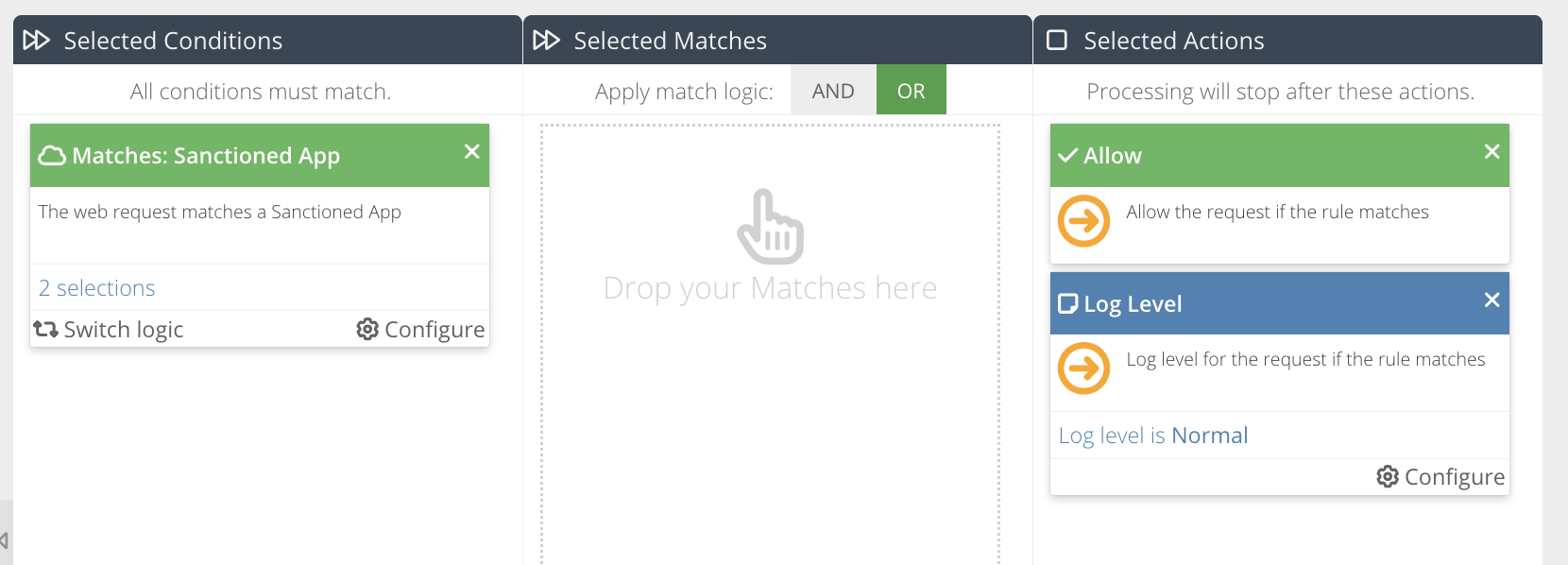This screenshot has width=1568, height=565.
Task: Click the orange arrow icon in Log Level card
Action: click(1083, 368)
